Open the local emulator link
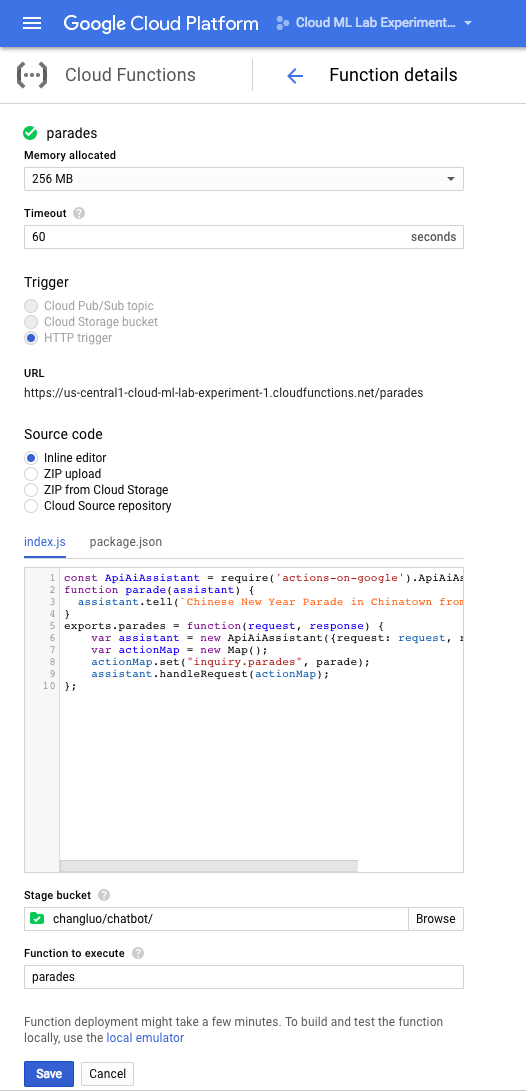Viewport: 526px width, 1091px height. click(x=145, y=1037)
